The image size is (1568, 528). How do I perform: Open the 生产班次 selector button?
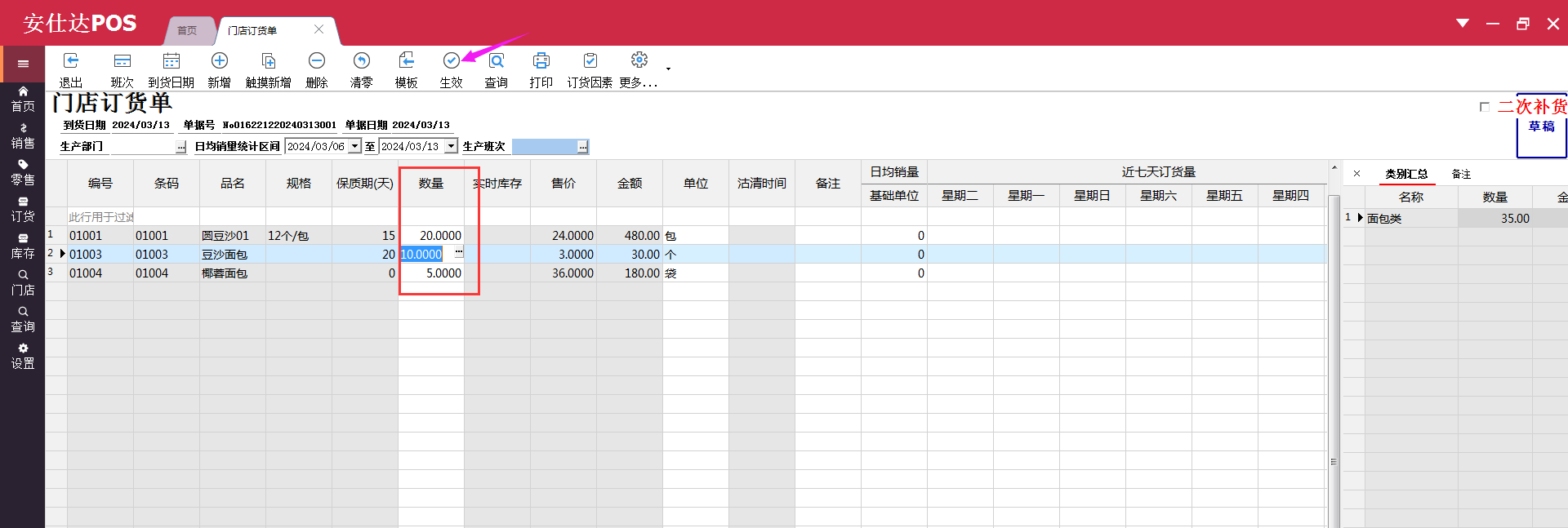point(582,147)
